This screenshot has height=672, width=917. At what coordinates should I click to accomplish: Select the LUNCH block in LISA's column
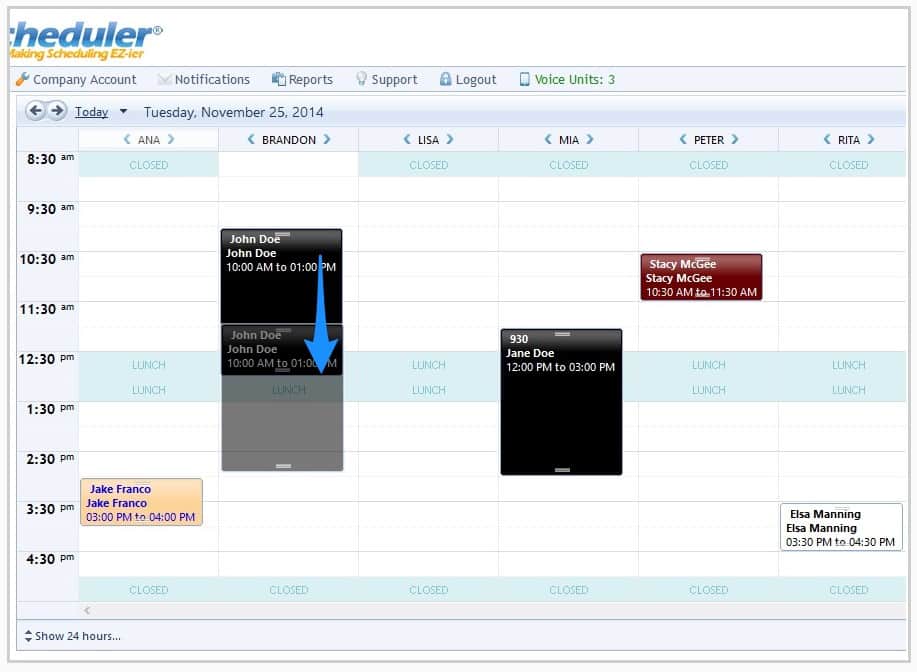click(428, 377)
